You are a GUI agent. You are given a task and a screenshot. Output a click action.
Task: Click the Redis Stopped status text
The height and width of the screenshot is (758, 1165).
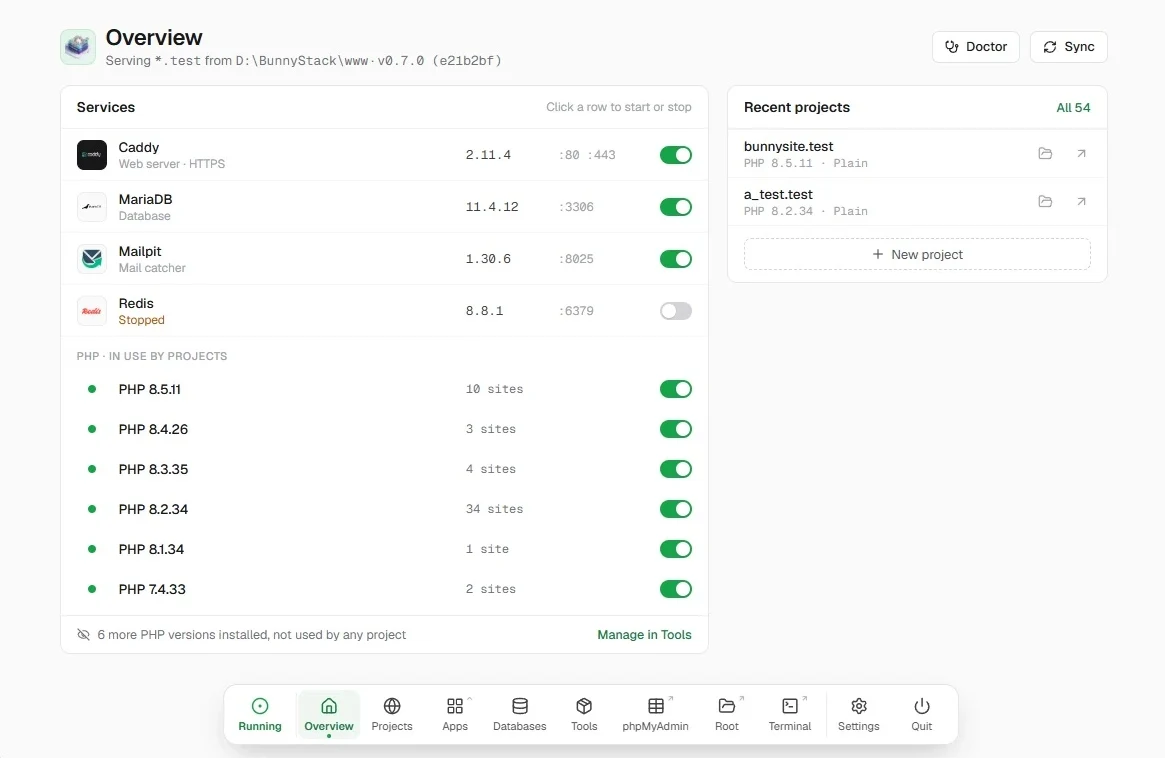click(141, 320)
